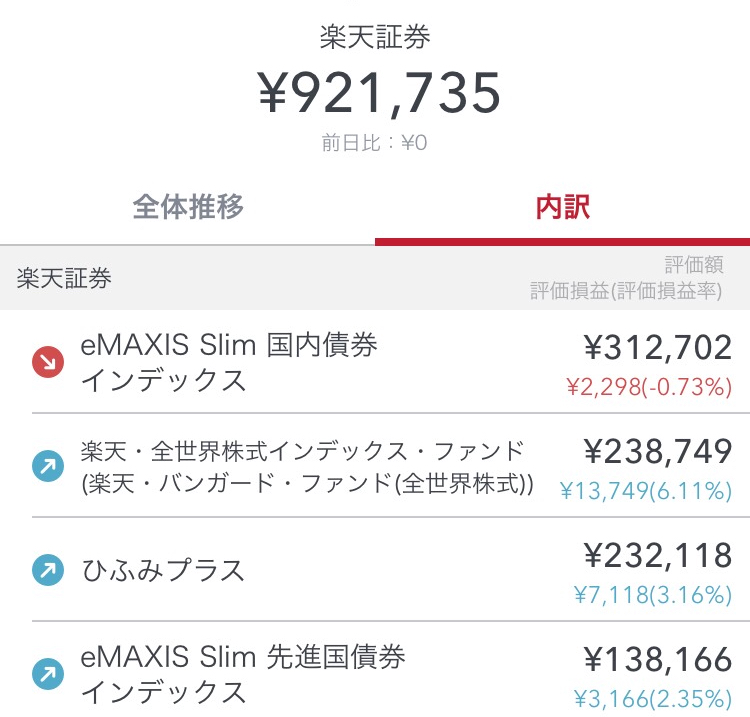Tap the ¥138,166 valuation amount

(x=658, y=659)
